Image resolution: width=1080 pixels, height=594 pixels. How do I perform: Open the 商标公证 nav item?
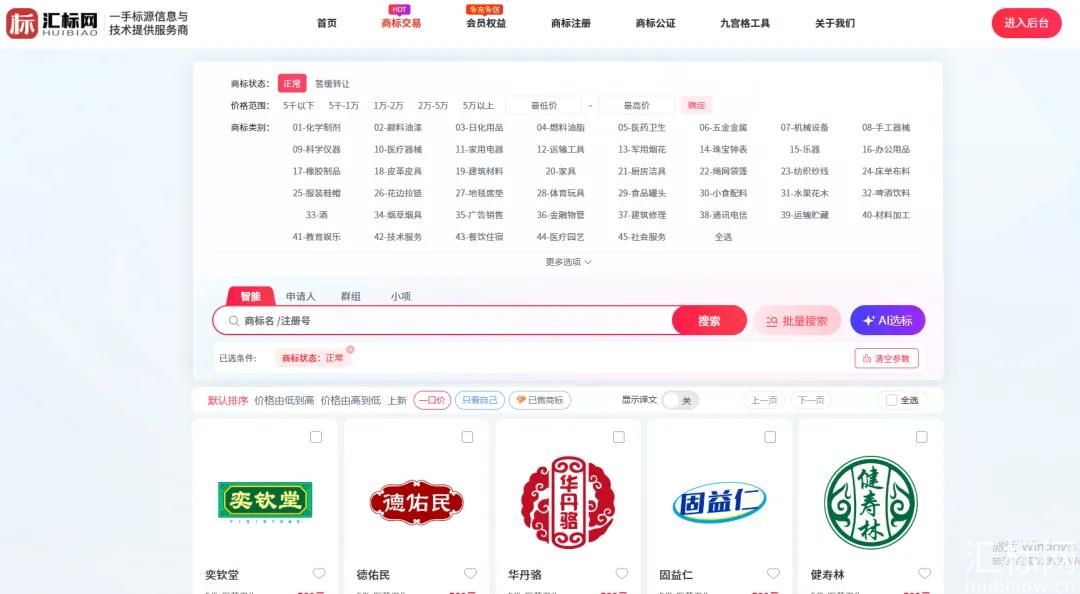click(656, 23)
